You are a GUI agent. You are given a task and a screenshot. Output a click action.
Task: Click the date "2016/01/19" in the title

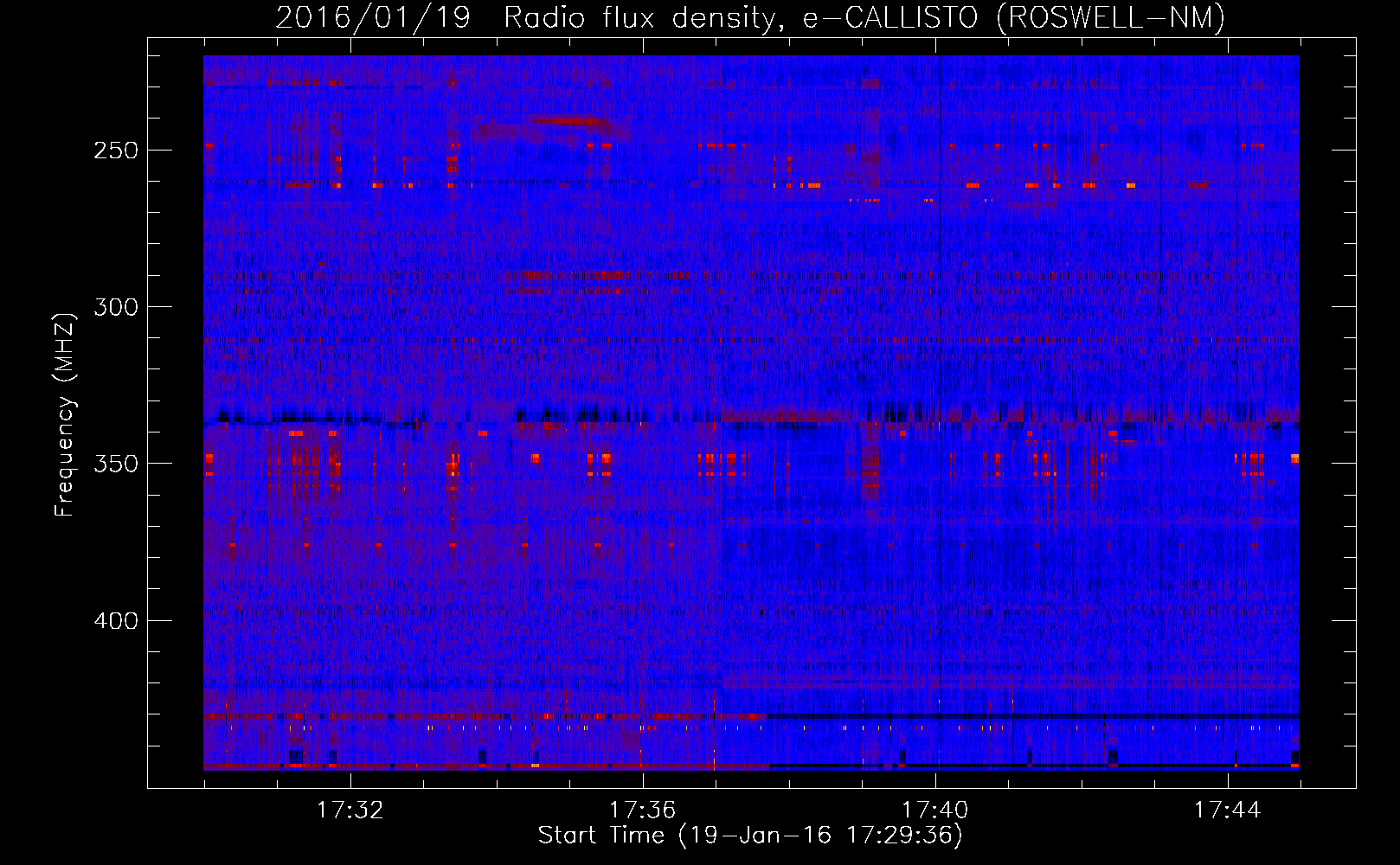(x=373, y=17)
